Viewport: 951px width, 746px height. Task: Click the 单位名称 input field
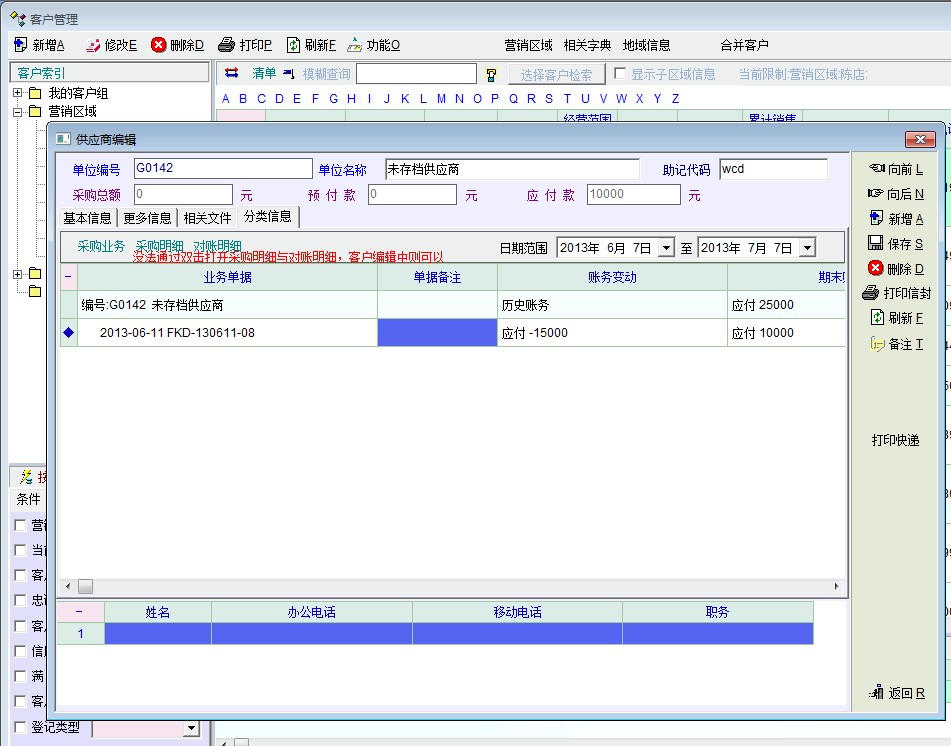tap(512, 169)
